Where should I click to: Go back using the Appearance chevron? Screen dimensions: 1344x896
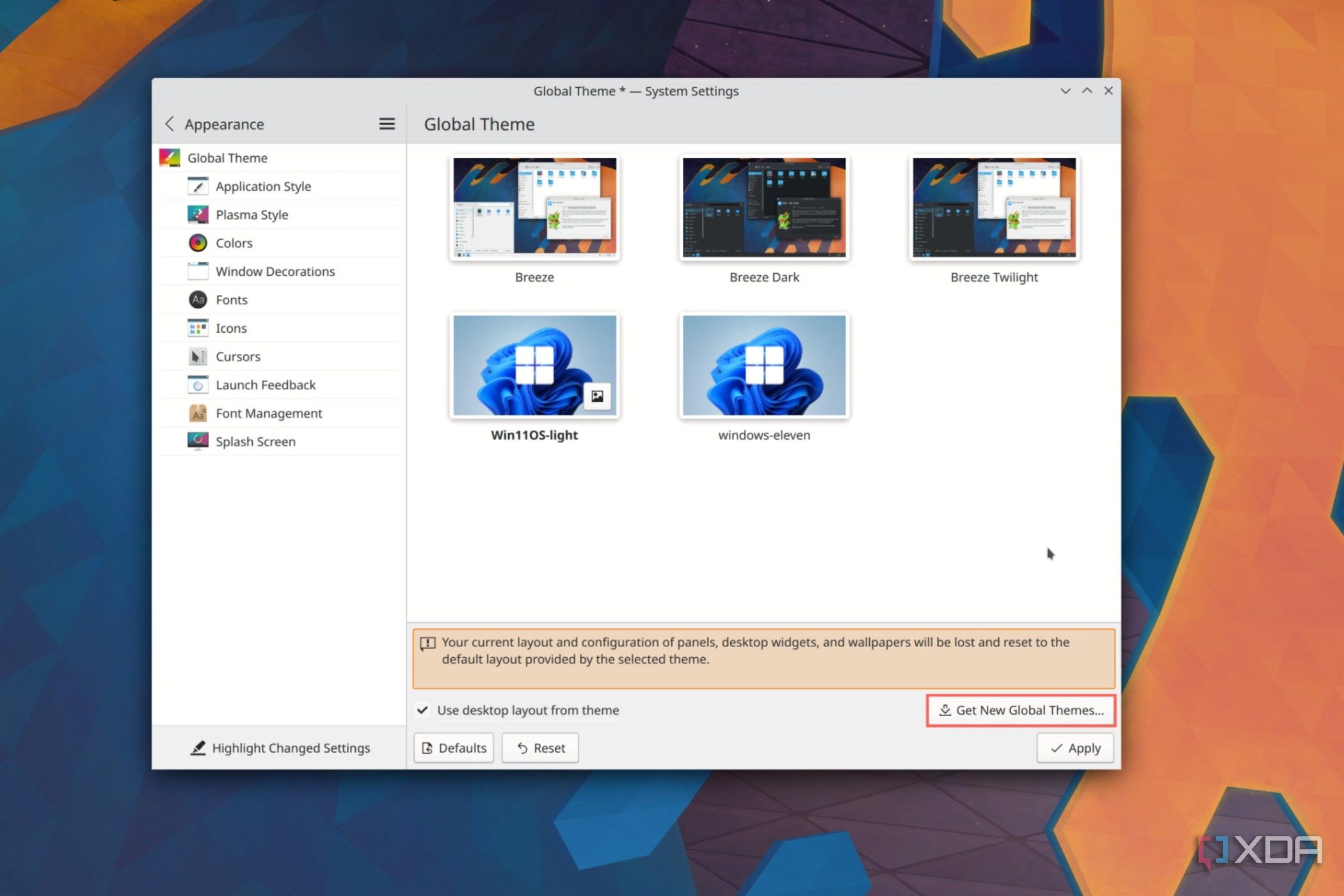coord(170,124)
